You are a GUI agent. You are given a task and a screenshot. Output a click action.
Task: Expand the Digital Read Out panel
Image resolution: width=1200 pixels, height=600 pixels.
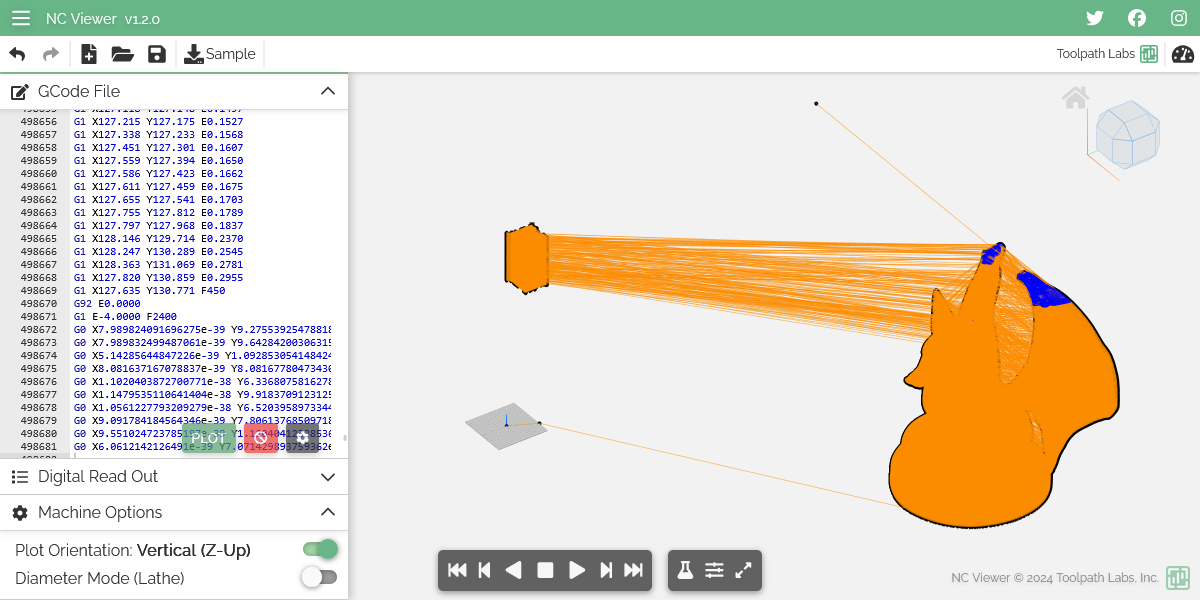click(x=328, y=477)
